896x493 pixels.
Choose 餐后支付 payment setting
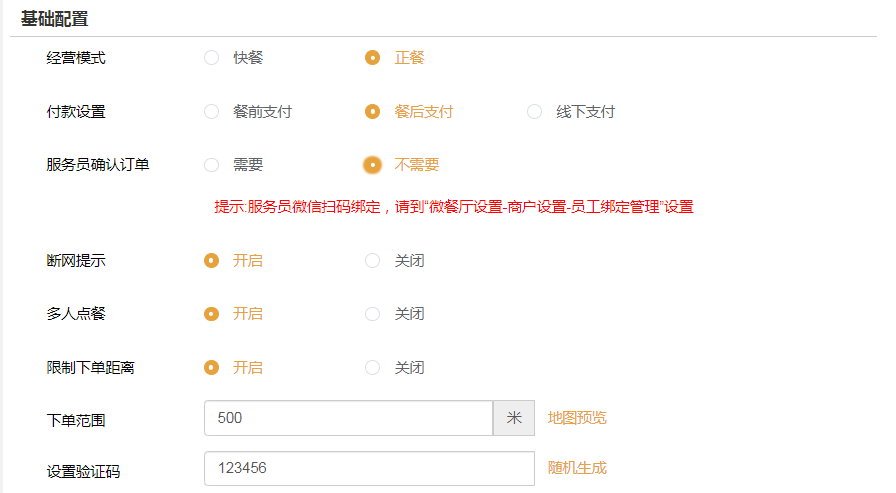coord(373,112)
